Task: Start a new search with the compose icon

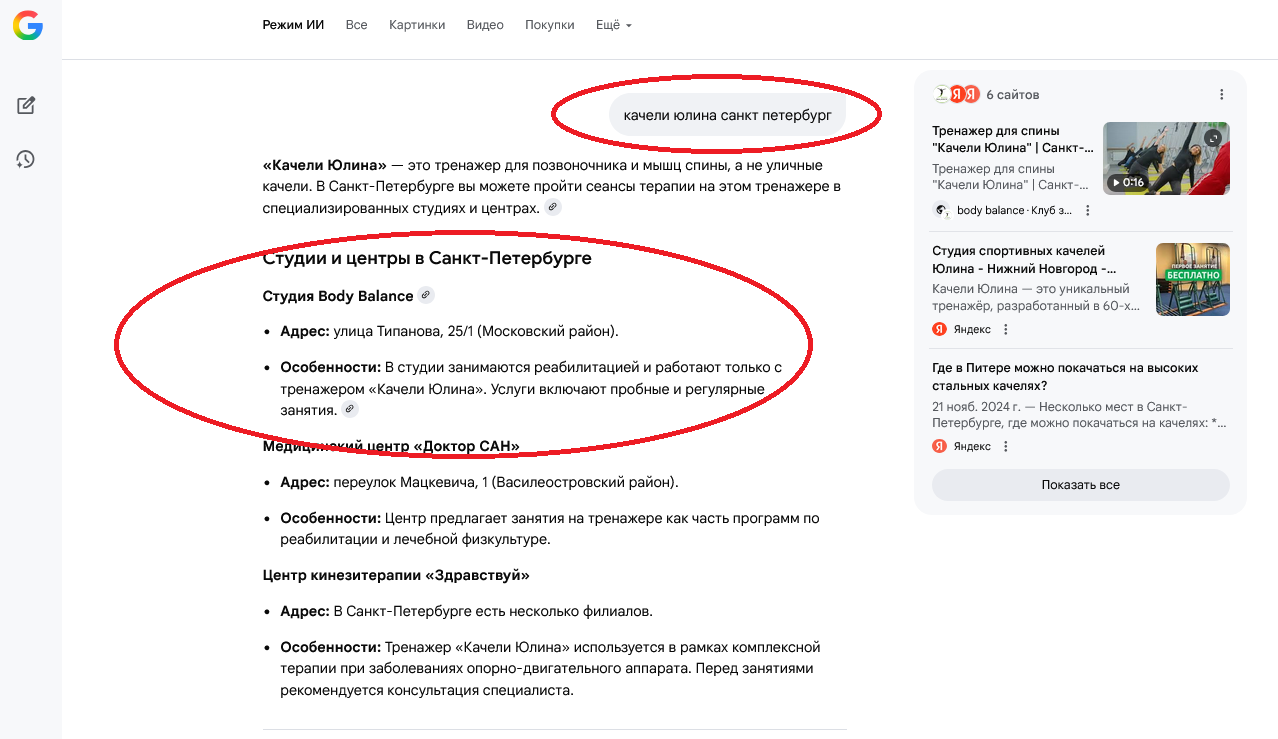Action: [26, 105]
